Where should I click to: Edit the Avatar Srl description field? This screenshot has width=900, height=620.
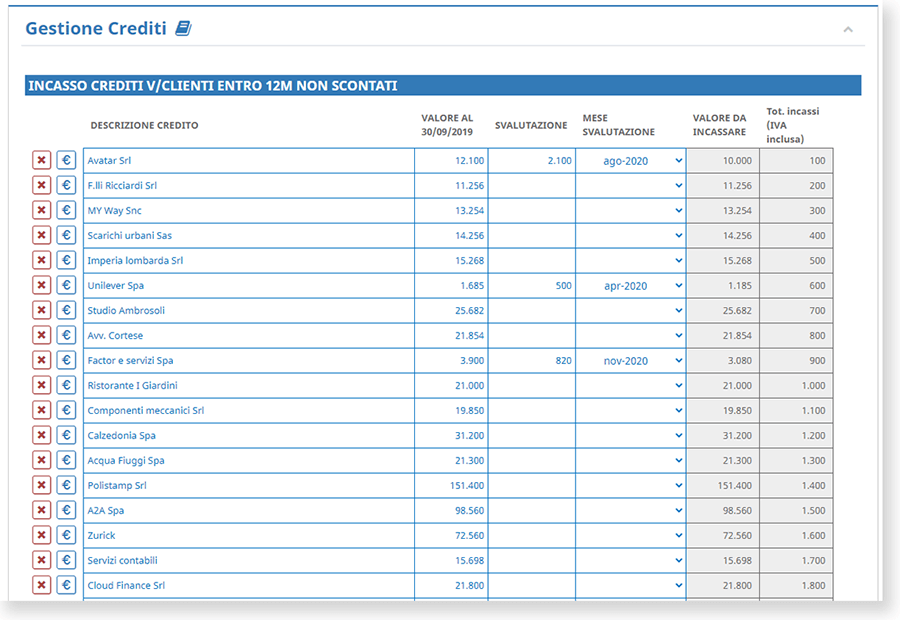coord(249,161)
